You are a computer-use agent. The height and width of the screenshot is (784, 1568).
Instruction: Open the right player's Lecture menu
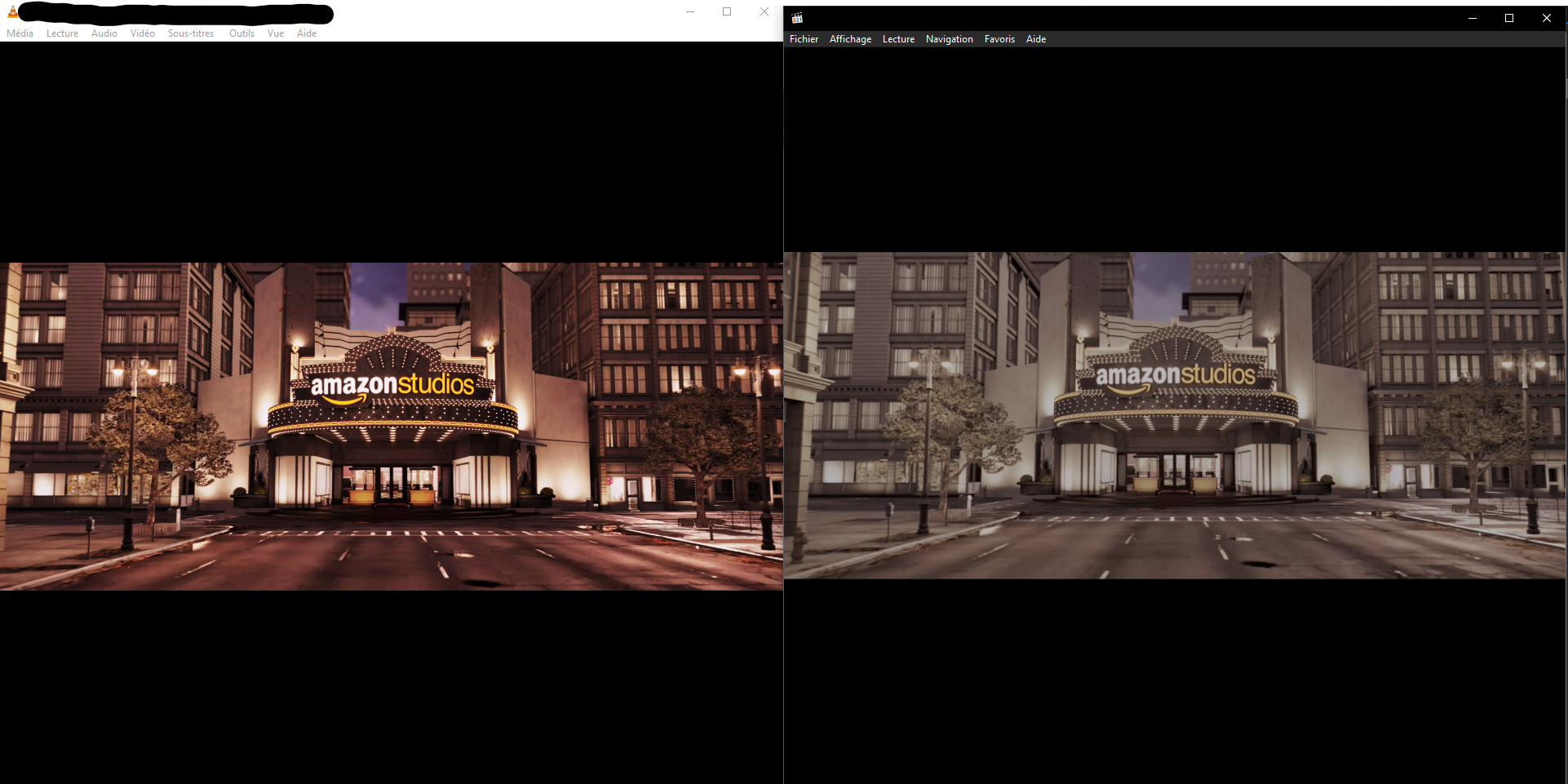(x=898, y=39)
